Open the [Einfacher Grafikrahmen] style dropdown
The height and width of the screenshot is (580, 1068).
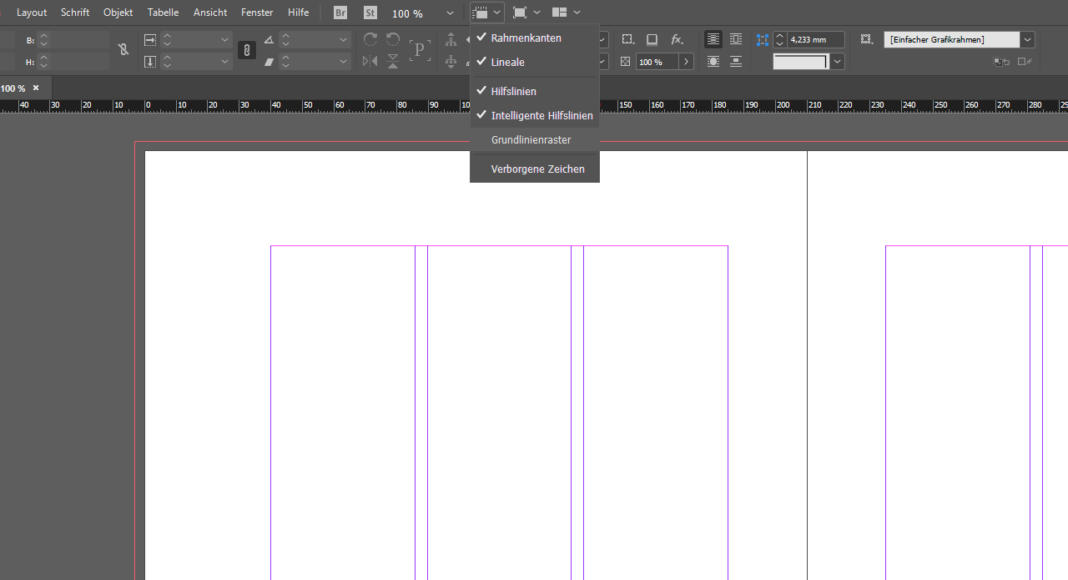tap(1026, 38)
